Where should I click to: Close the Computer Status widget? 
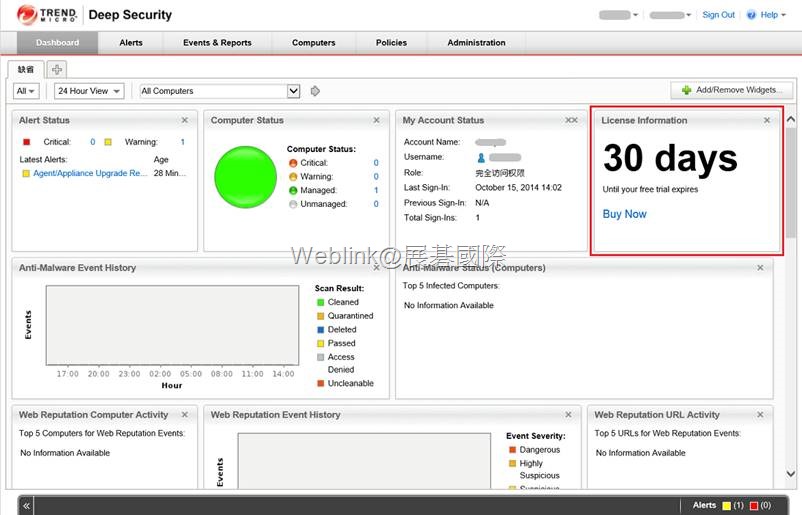coord(376,120)
